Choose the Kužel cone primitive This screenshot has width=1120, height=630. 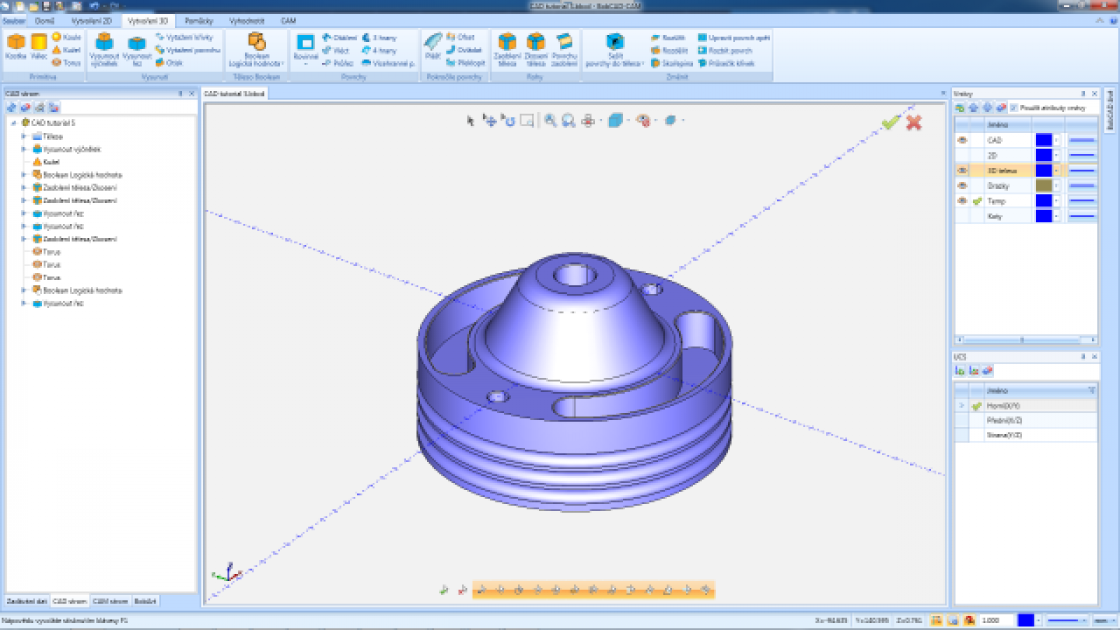point(66,50)
